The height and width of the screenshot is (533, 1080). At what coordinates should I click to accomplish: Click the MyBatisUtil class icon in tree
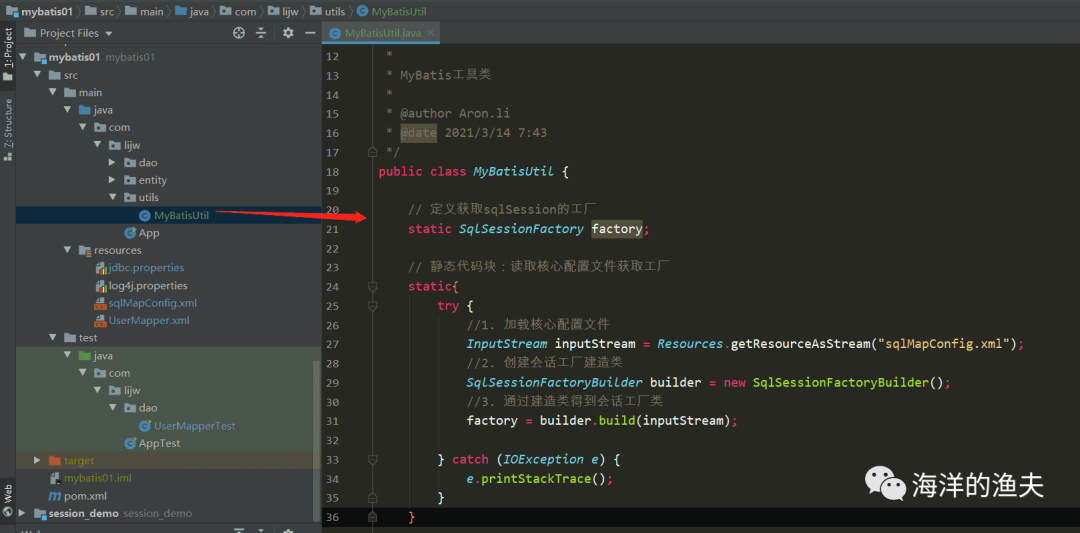145,215
